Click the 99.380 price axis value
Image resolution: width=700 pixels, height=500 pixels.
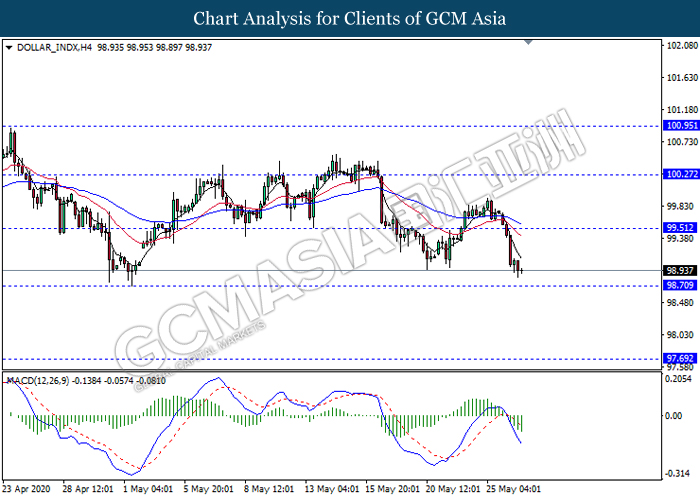(x=680, y=238)
